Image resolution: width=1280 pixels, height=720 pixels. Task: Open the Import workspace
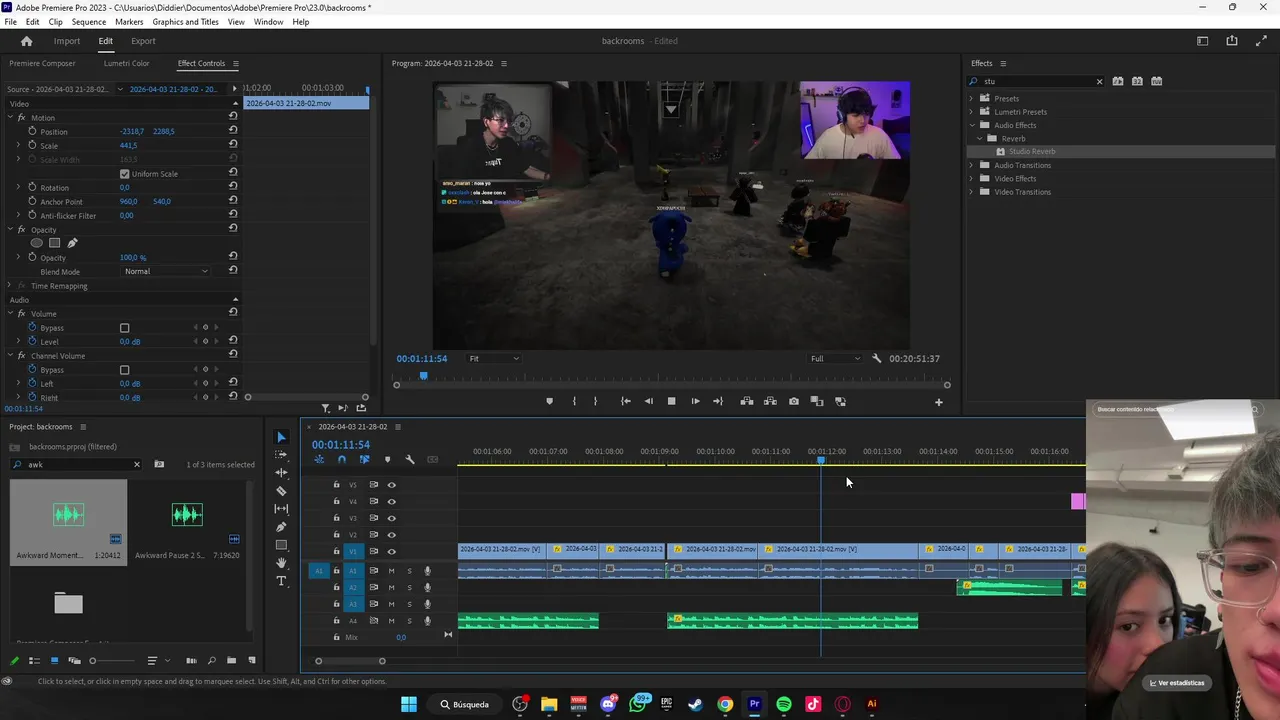67,41
